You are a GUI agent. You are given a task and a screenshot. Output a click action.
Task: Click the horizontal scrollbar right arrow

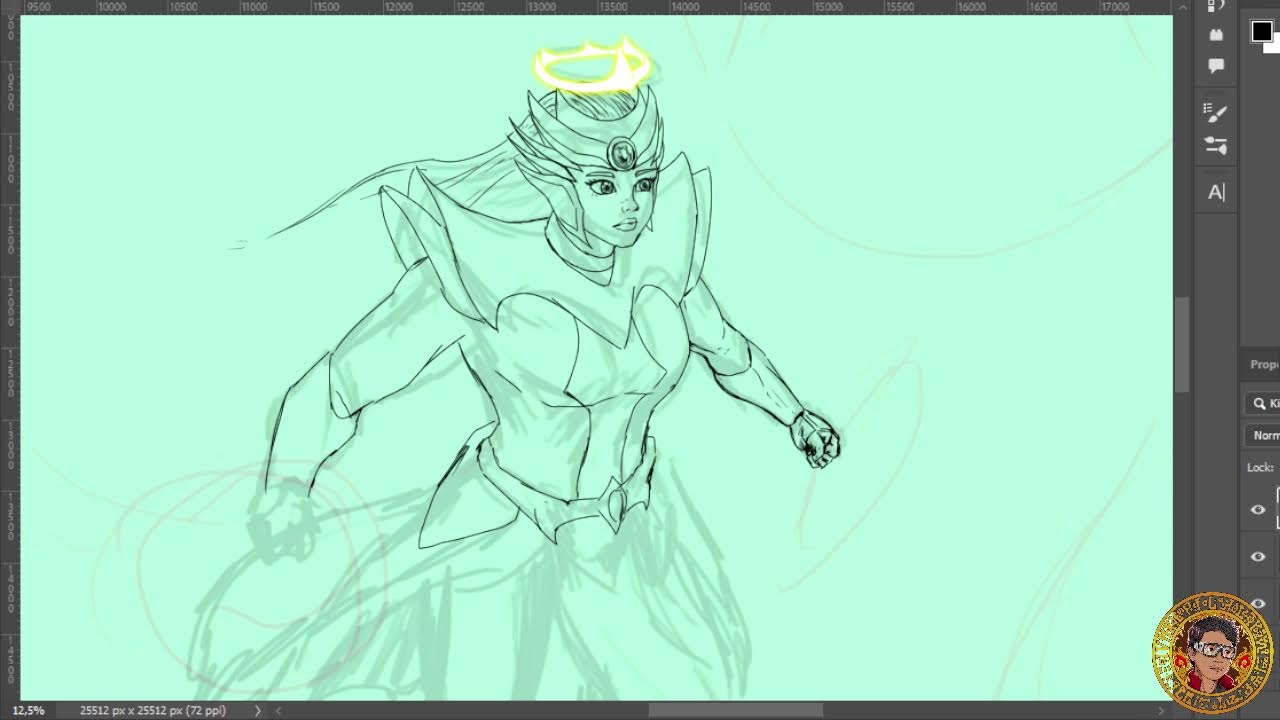1162,710
